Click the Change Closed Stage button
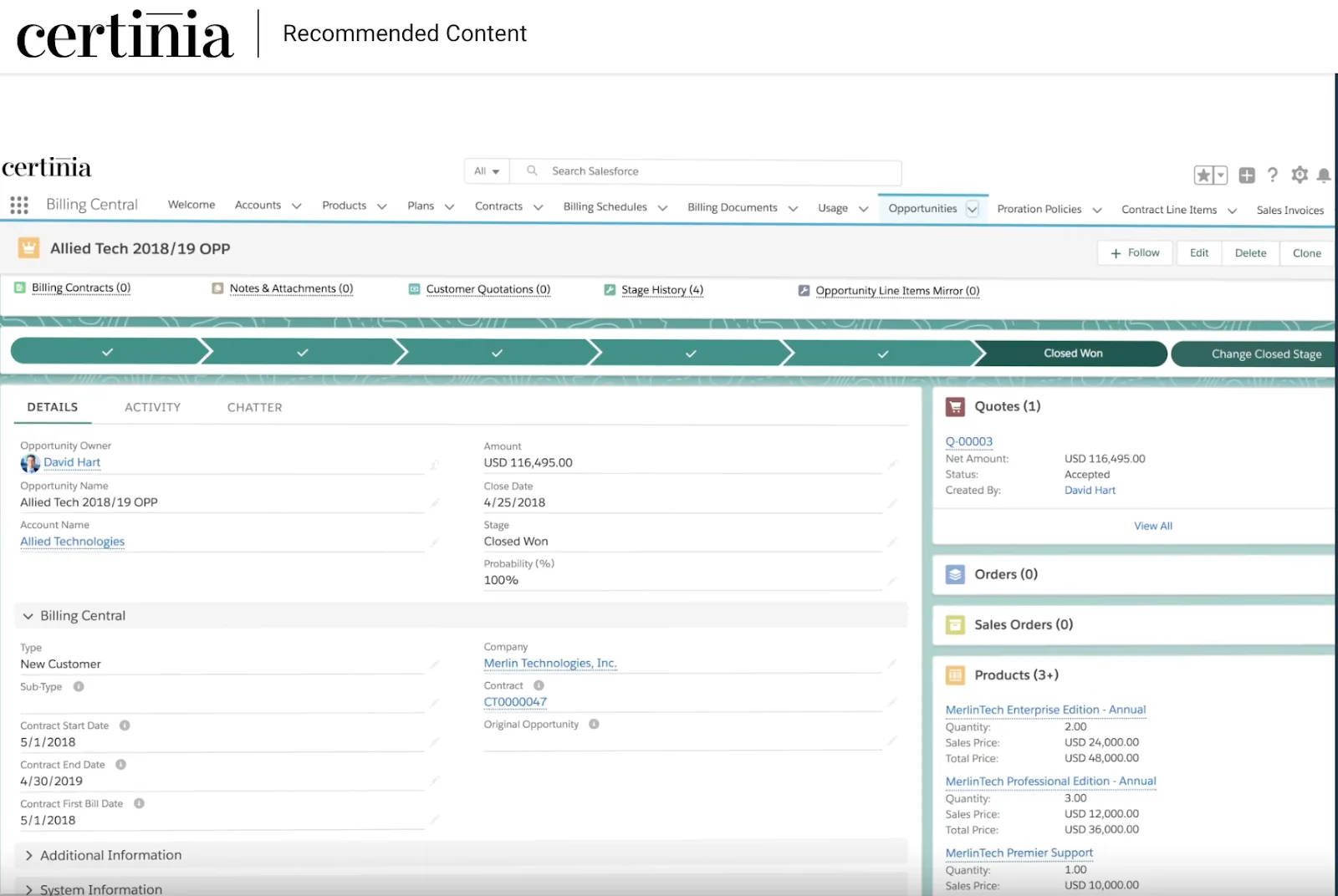1338x896 pixels. point(1254,354)
